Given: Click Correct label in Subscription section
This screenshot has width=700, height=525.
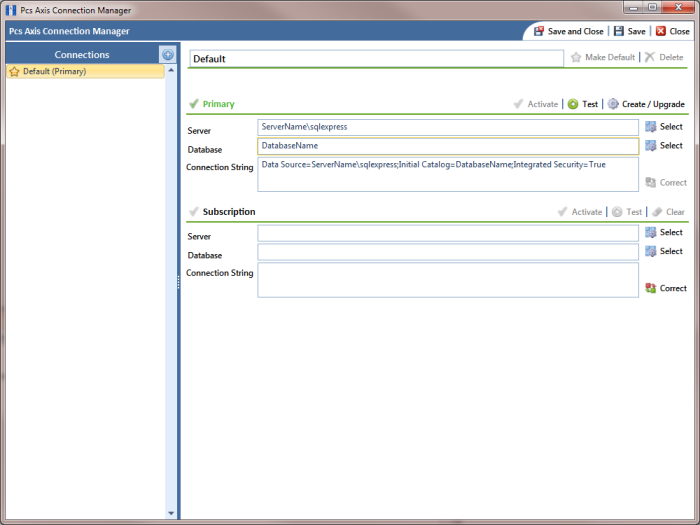Looking at the screenshot, I should [x=673, y=288].
